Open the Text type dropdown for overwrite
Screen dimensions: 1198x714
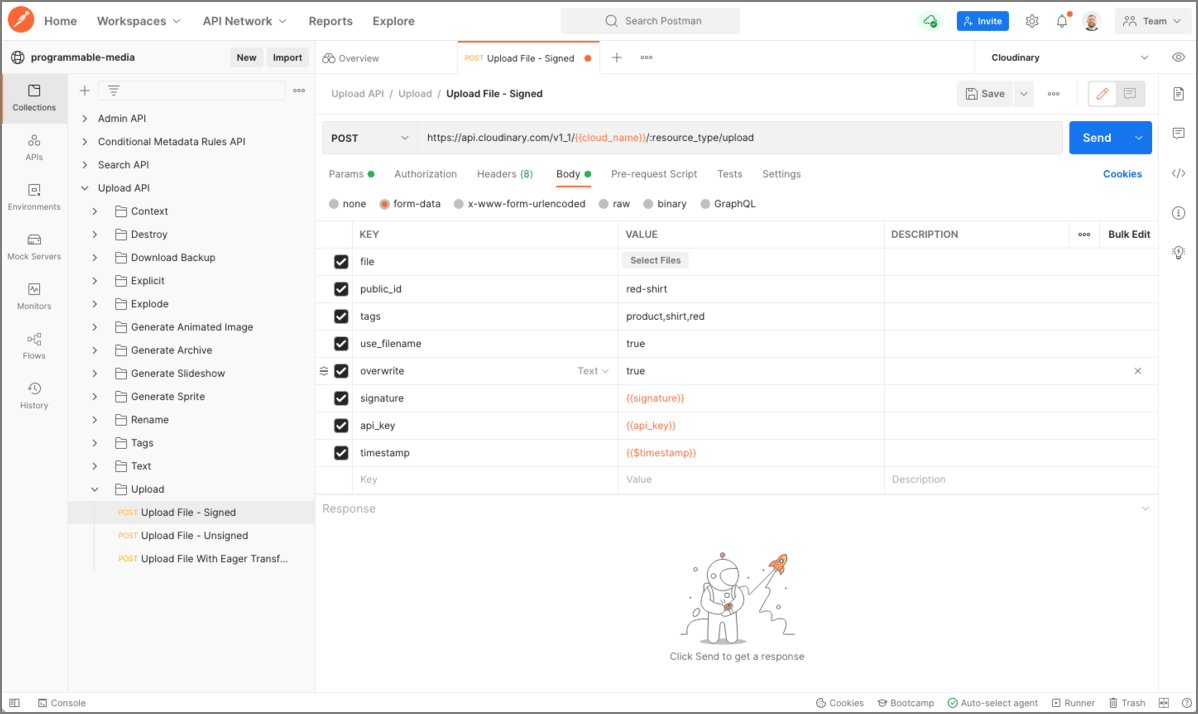[x=593, y=371]
